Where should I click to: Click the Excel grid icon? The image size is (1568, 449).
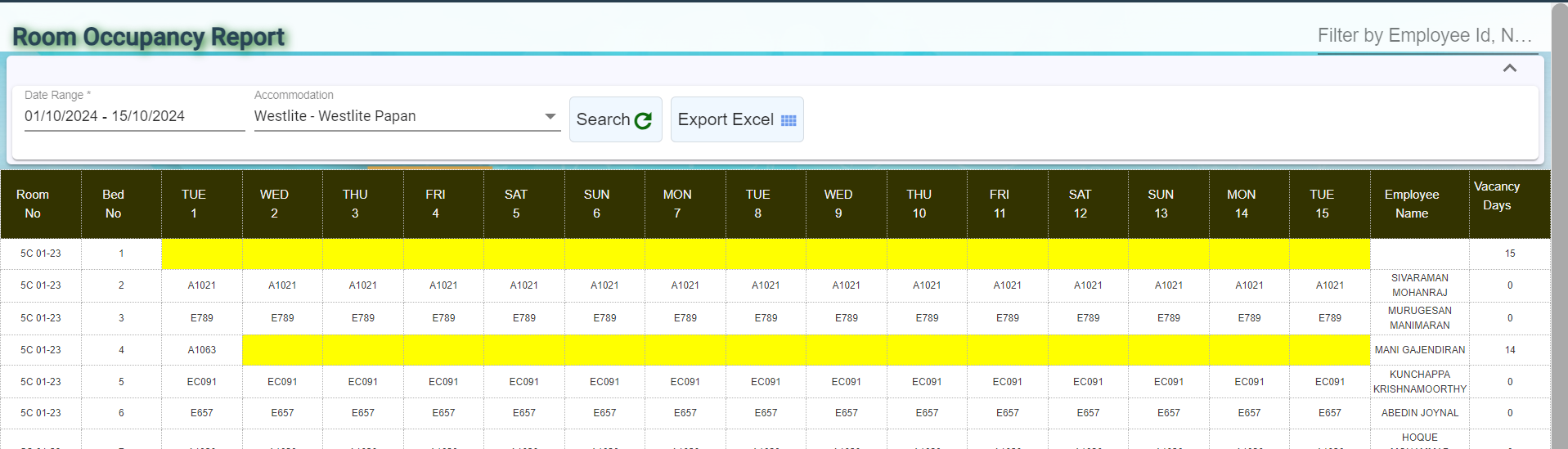(x=788, y=120)
